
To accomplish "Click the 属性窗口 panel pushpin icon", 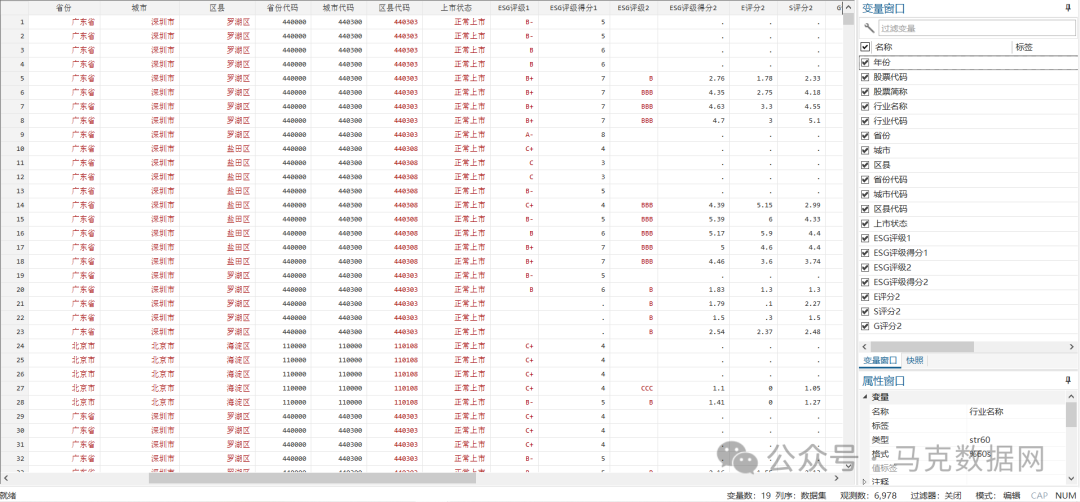I will click(x=1068, y=380).
